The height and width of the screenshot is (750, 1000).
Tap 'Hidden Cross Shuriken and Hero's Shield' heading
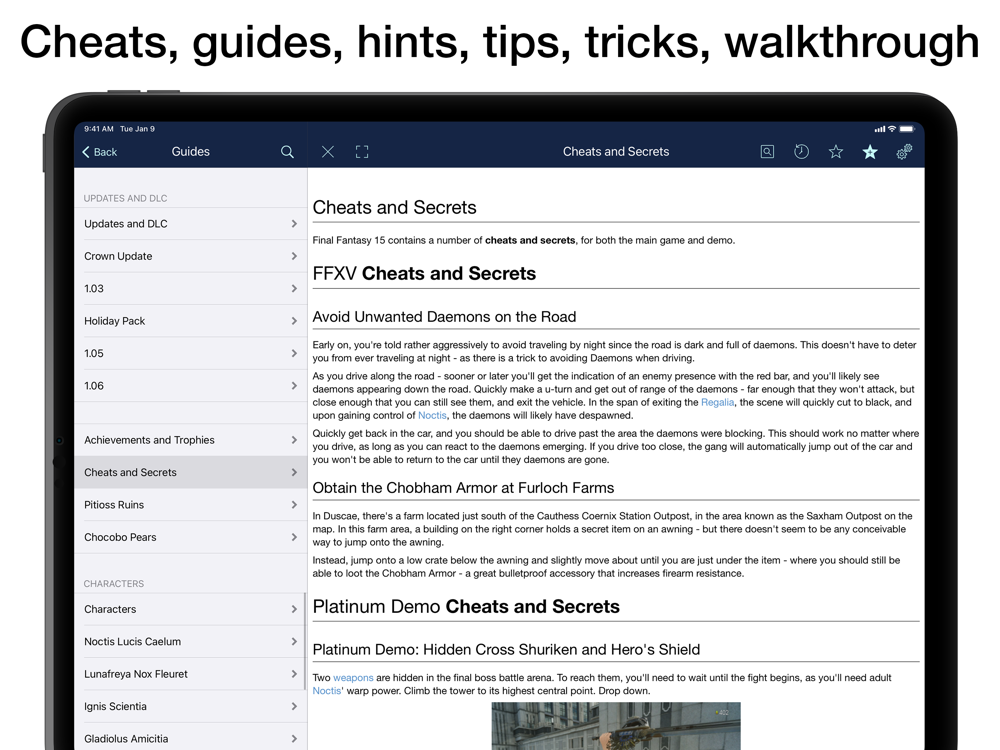506,650
